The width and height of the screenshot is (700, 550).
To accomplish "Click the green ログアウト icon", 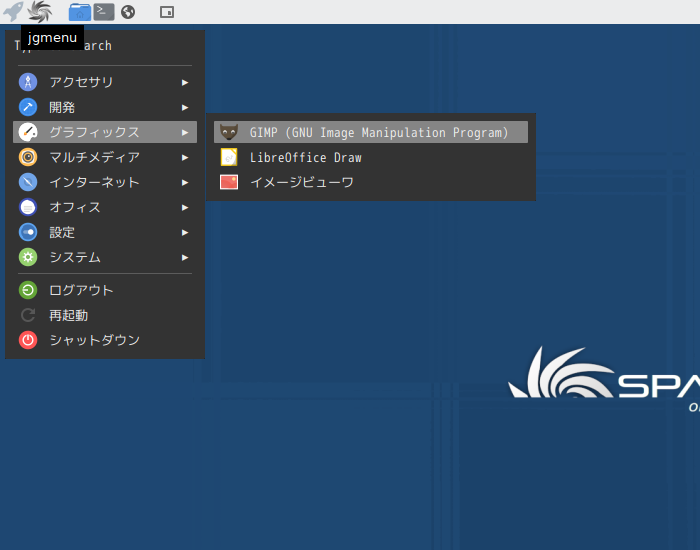I will [x=28, y=290].
